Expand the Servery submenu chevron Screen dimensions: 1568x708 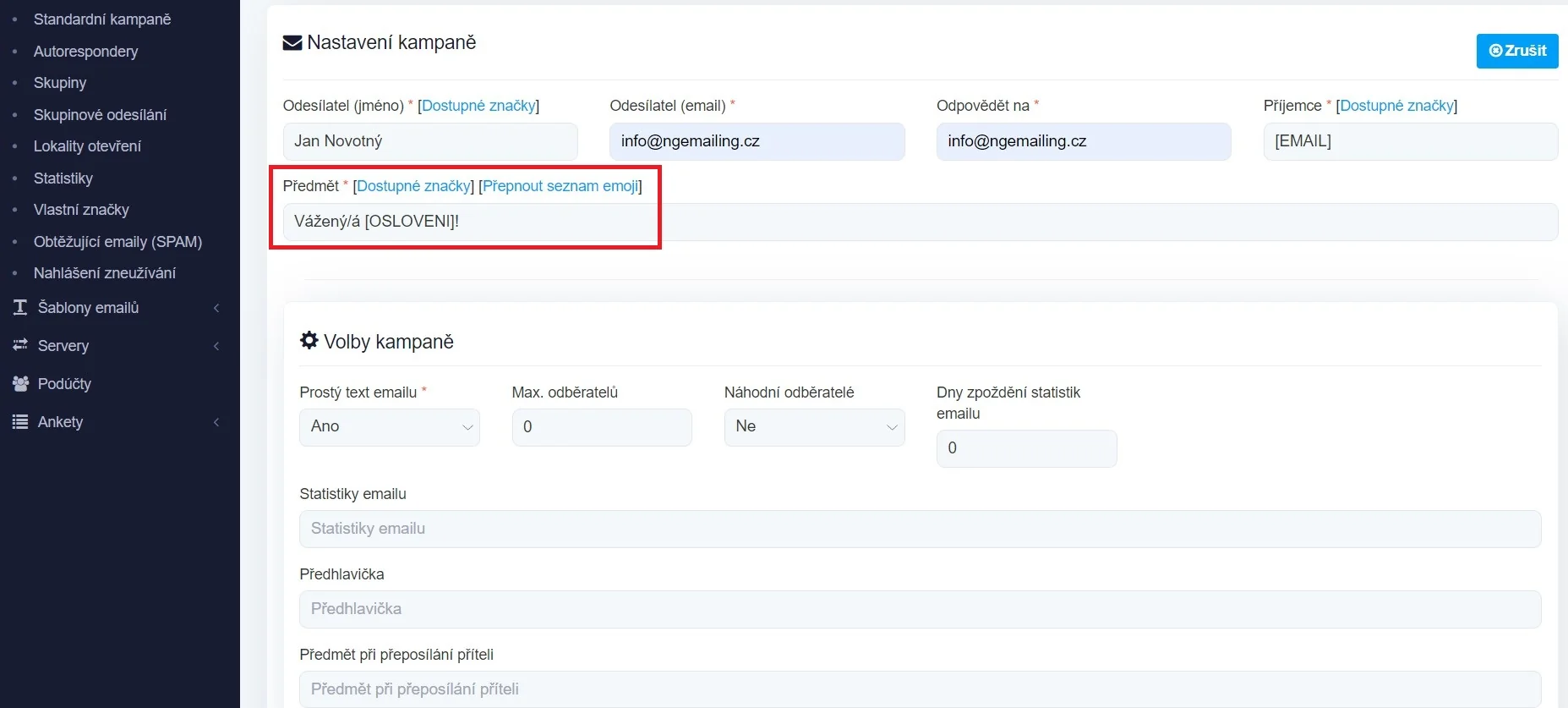tap(216, 346)
